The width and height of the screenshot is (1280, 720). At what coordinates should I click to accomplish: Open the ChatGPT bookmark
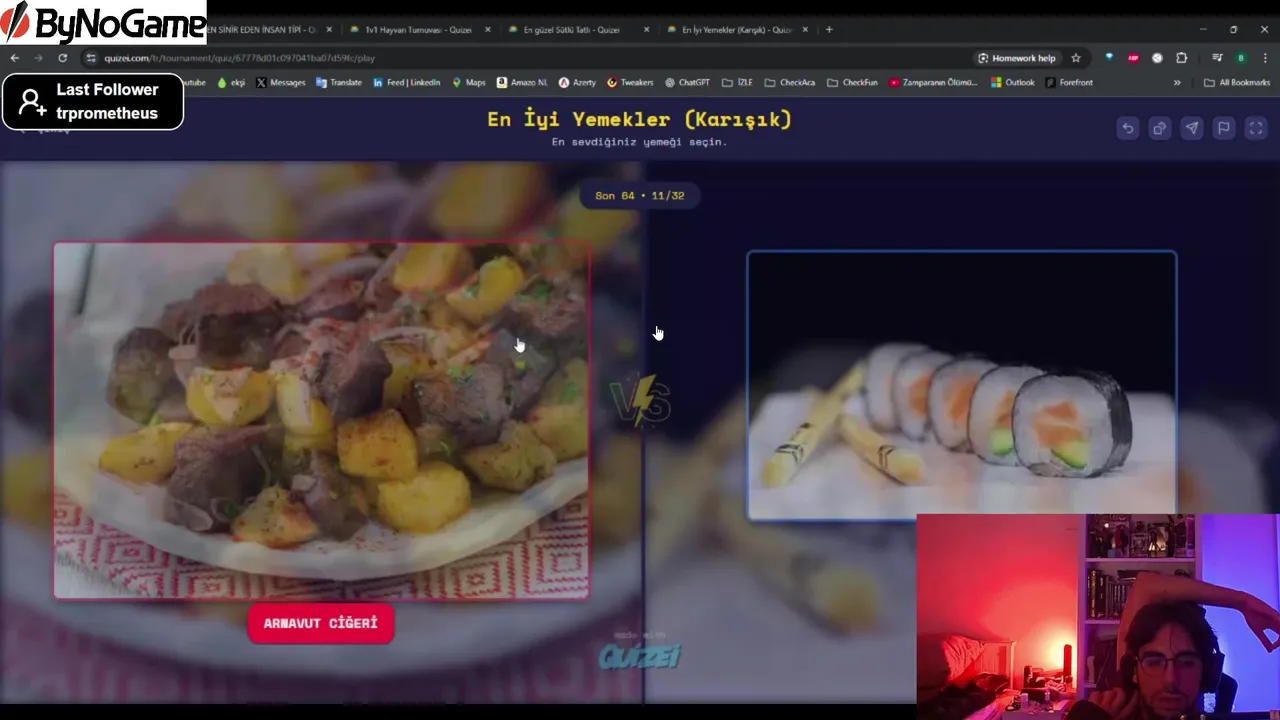(687, 82)
